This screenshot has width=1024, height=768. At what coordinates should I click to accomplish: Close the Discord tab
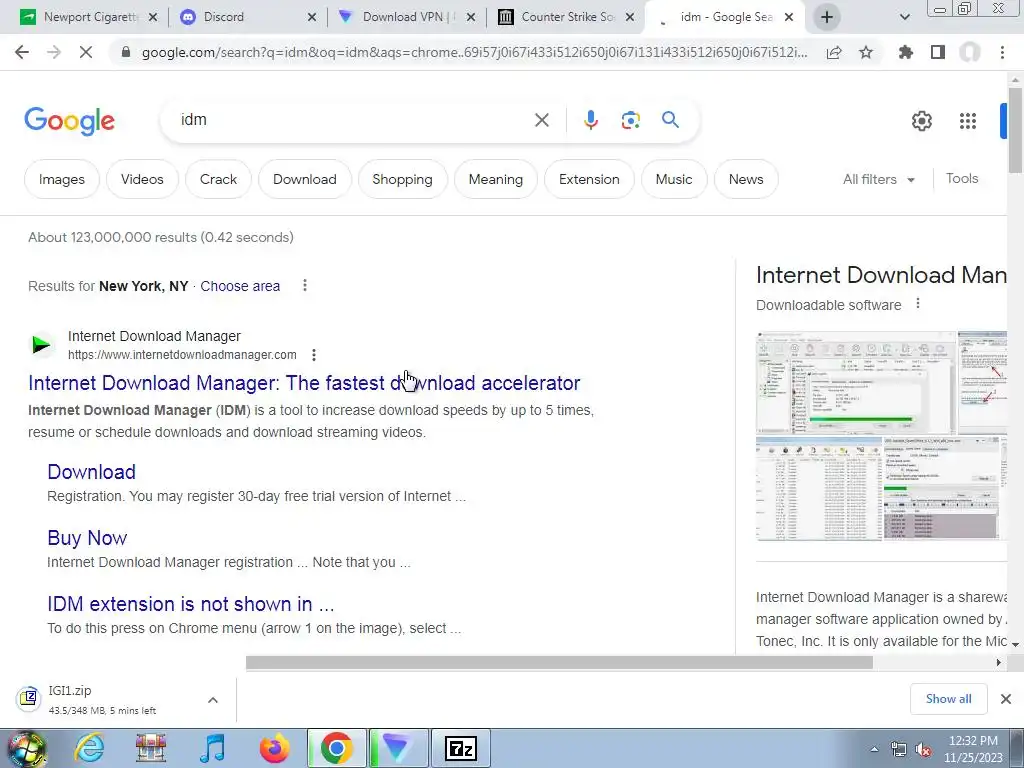click(x=312, y=18)
